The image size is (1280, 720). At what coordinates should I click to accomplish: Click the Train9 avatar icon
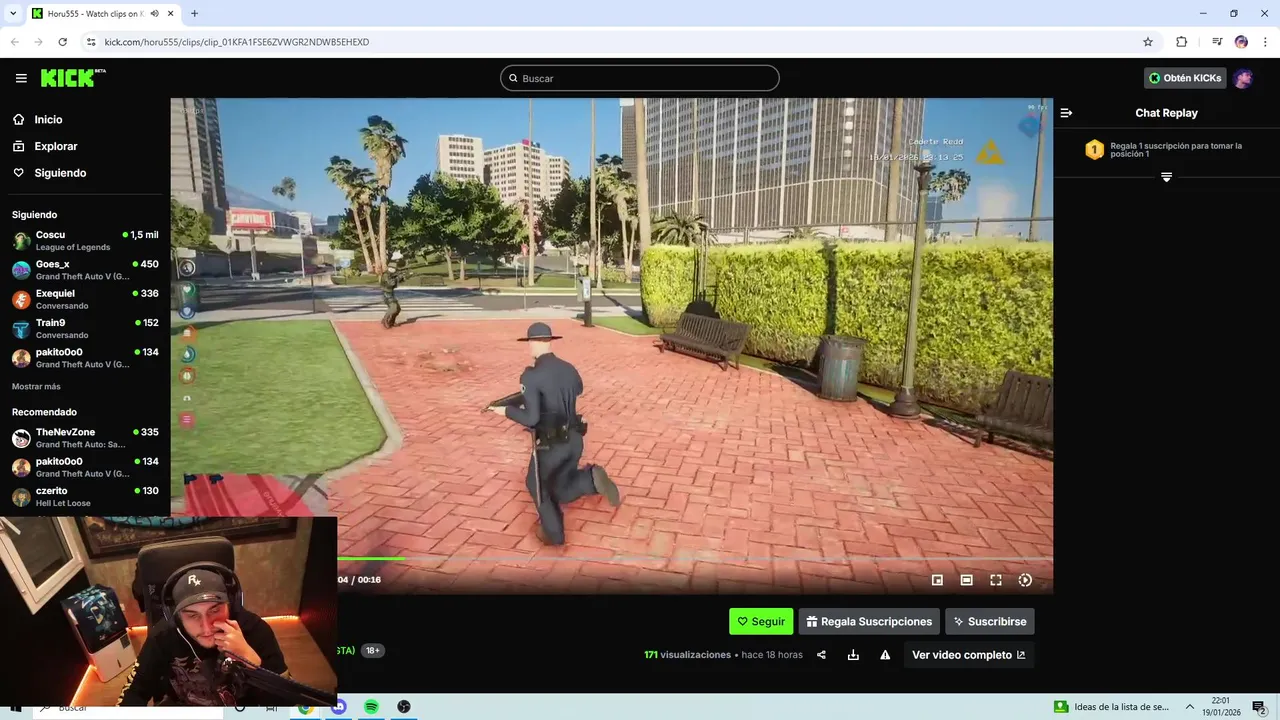[x=21, y=329]
